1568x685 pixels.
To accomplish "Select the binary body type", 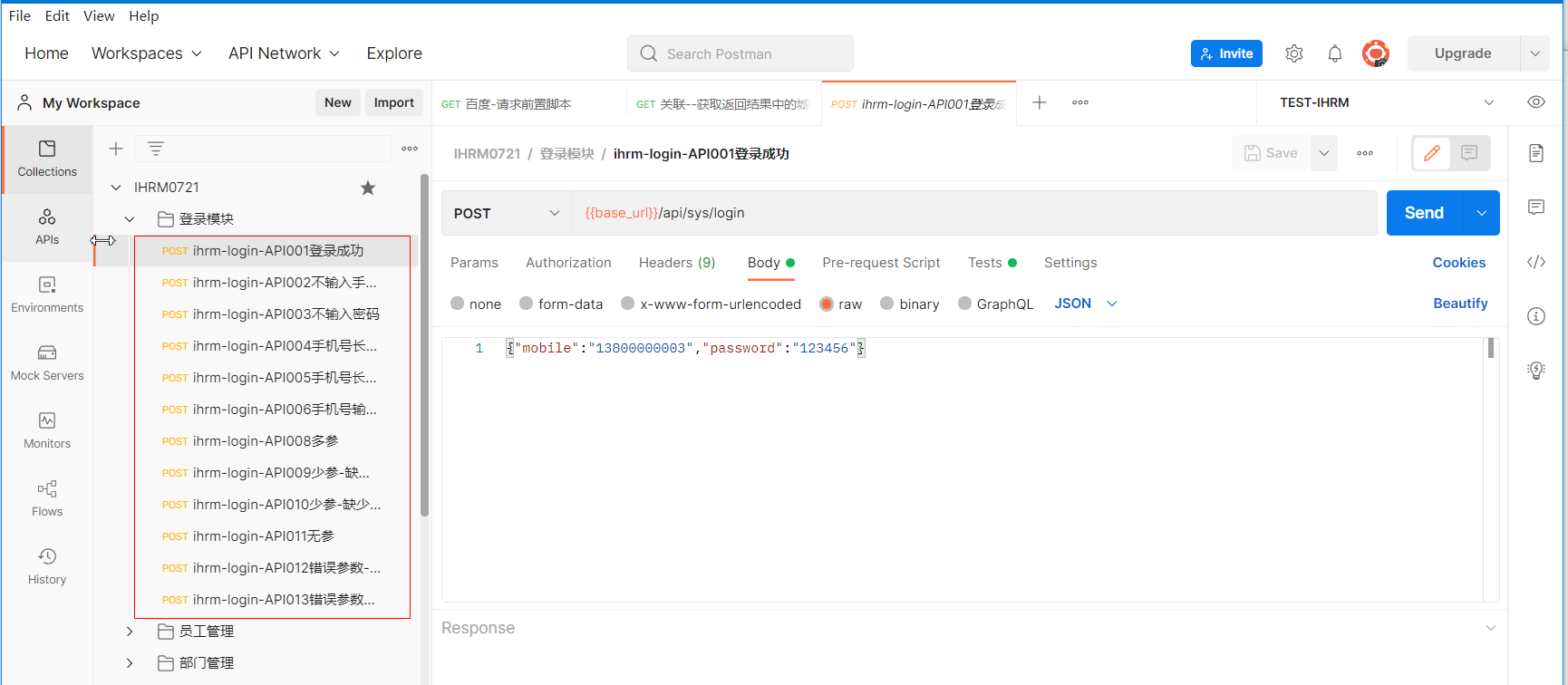I will (x=887, y=304).
